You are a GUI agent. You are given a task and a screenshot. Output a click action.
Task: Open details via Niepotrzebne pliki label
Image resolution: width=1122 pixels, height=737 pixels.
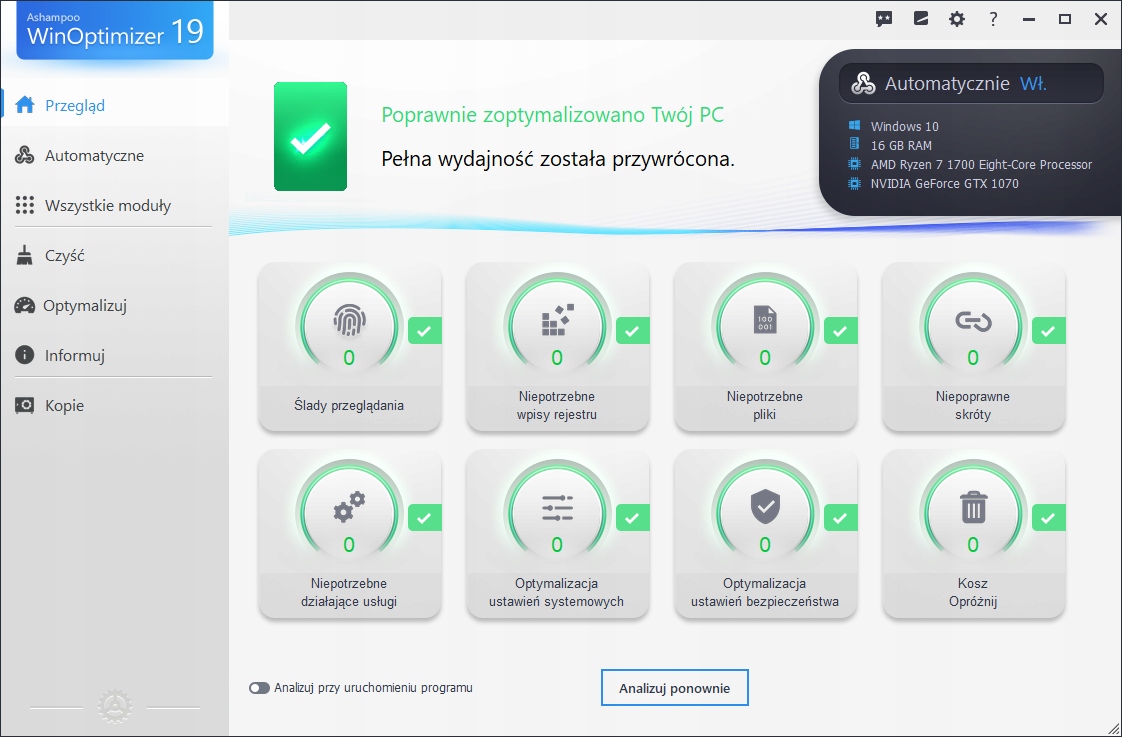coord(765,406)
